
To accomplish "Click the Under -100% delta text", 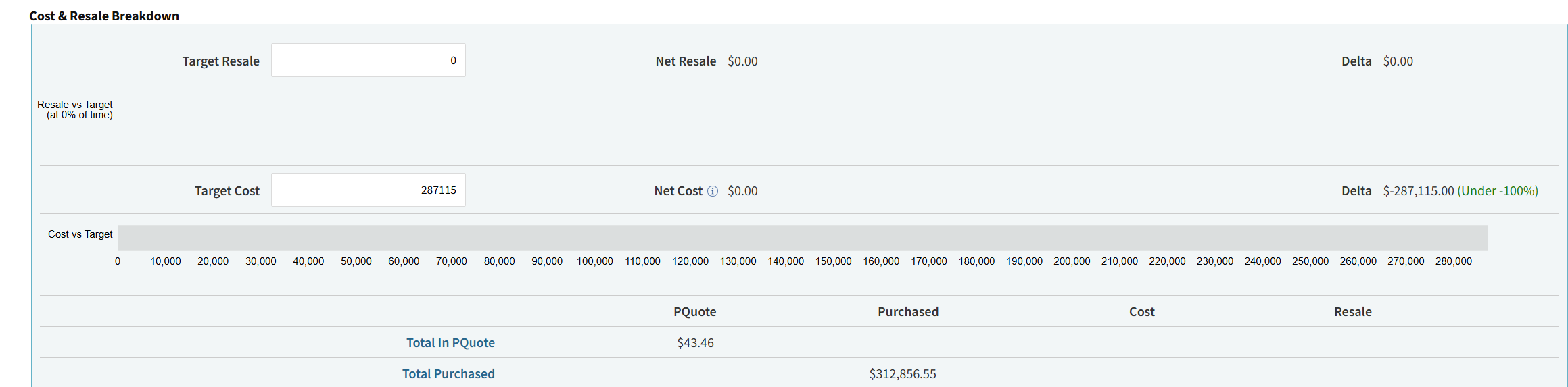I will [1498, 191].
